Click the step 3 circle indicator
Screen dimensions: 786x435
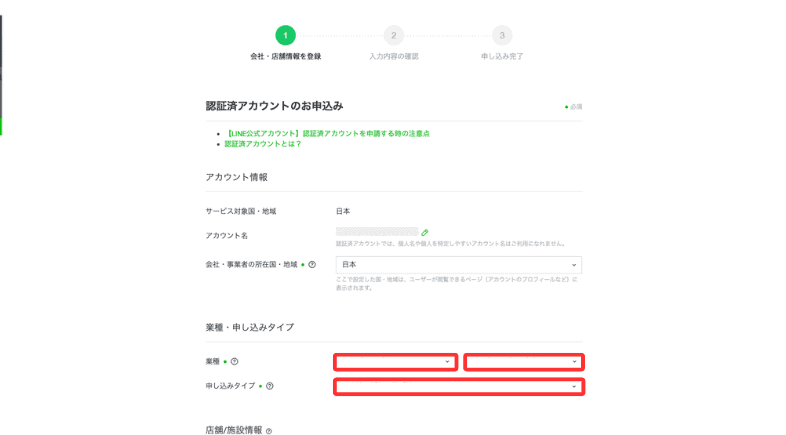click(x=502, y=36)
